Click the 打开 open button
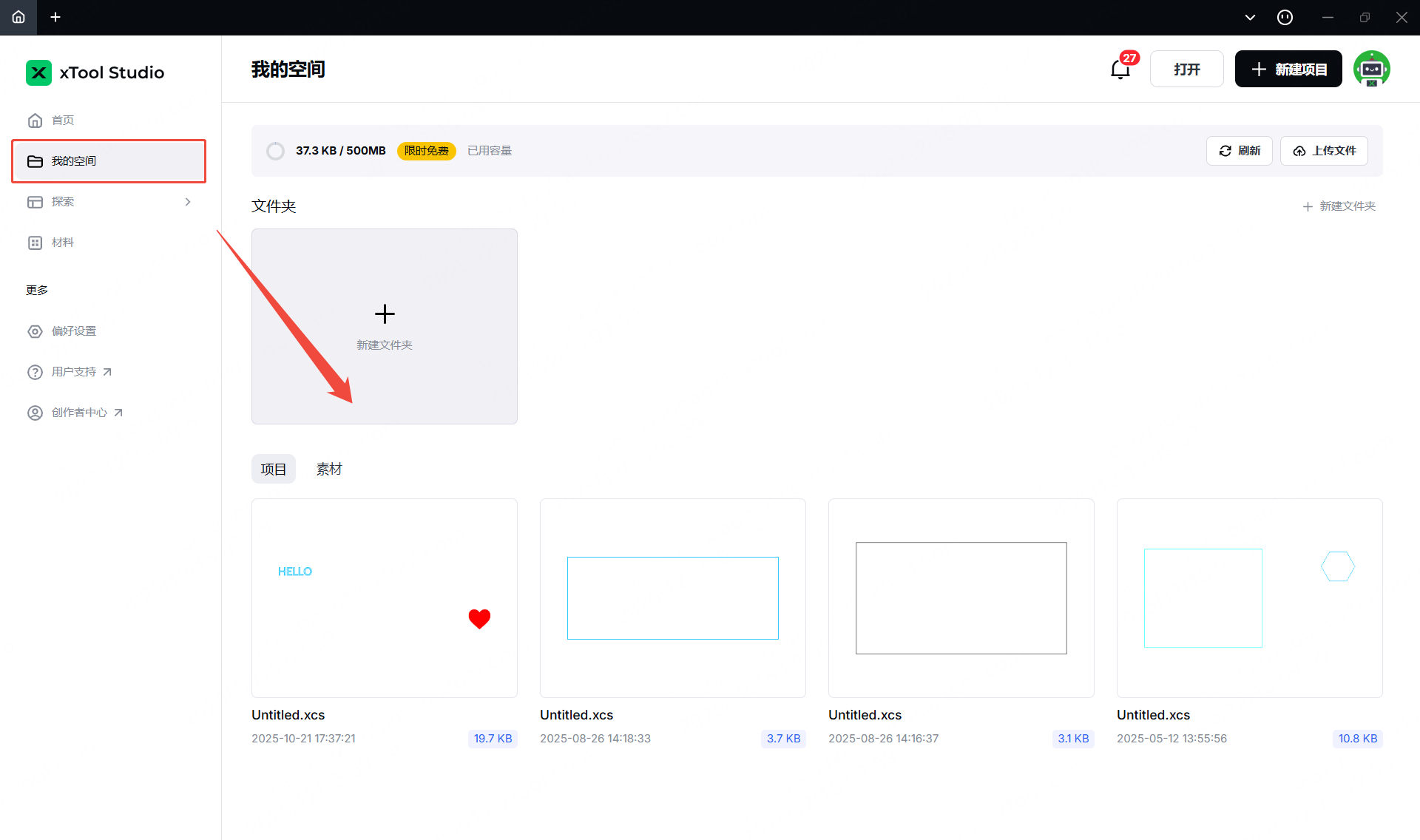The height and width of the screenshot is (840, 1420). click(1186, 69)
